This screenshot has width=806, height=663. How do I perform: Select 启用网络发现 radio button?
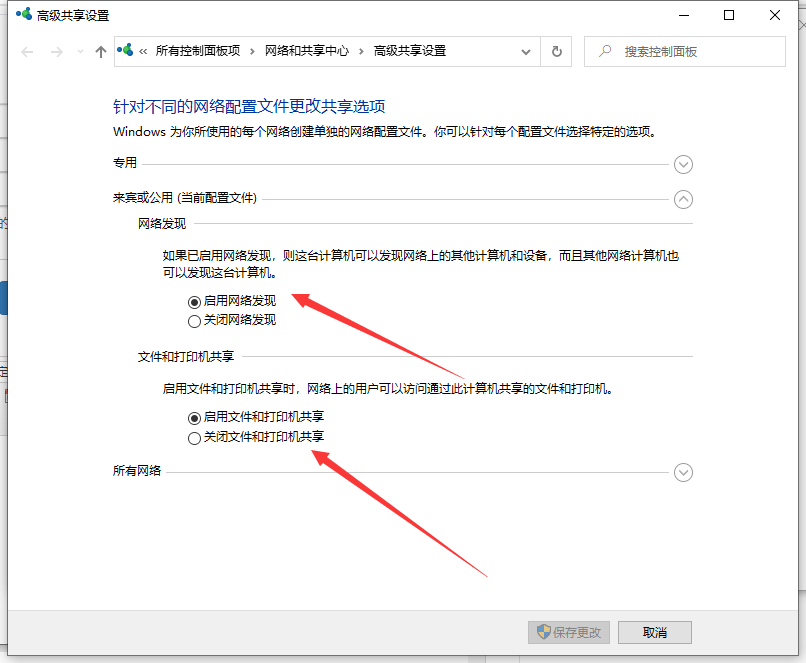click(x=194, y=301)
